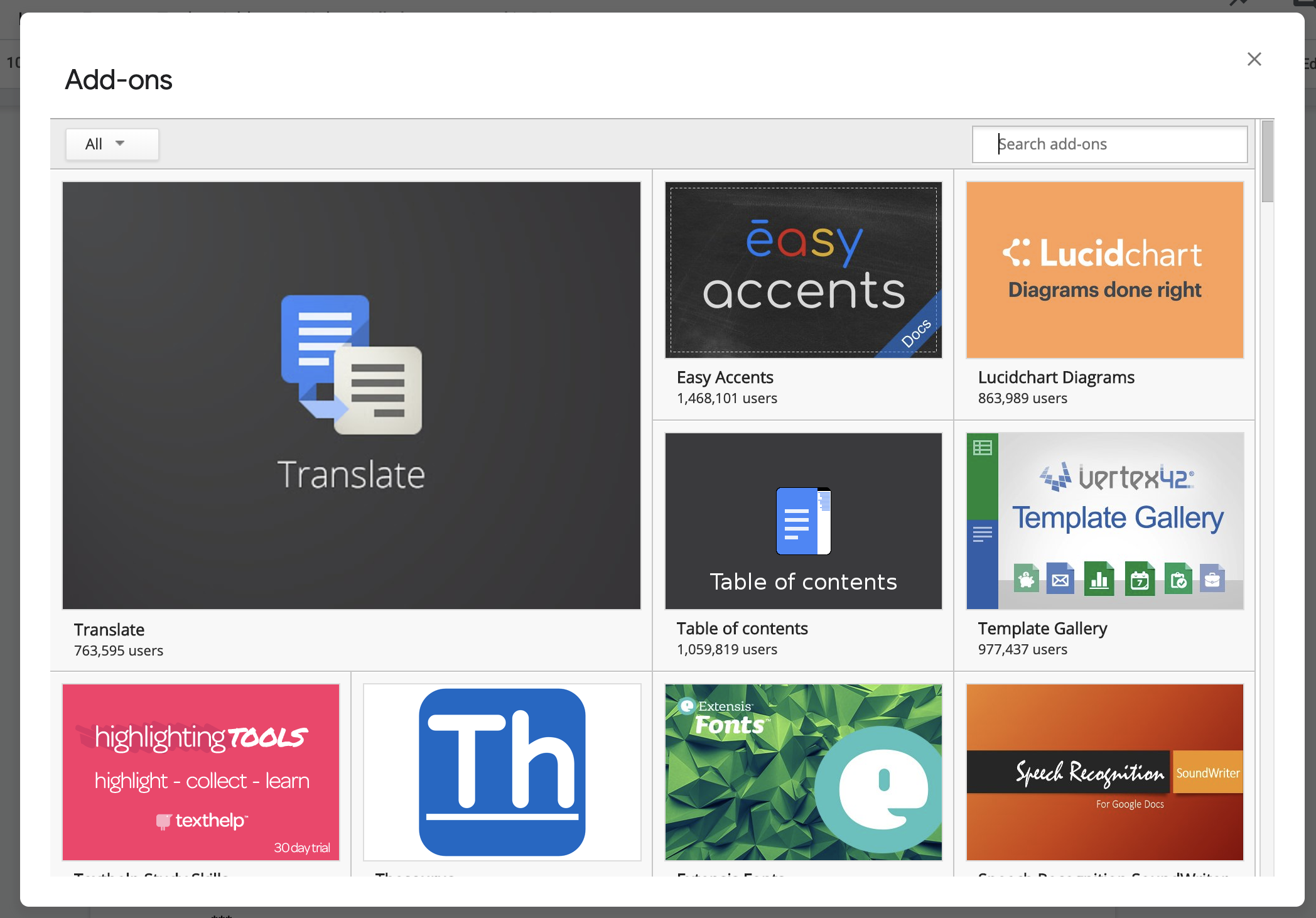
Task: Click the Add-ons dialog heading
Action: click(119, 80)
